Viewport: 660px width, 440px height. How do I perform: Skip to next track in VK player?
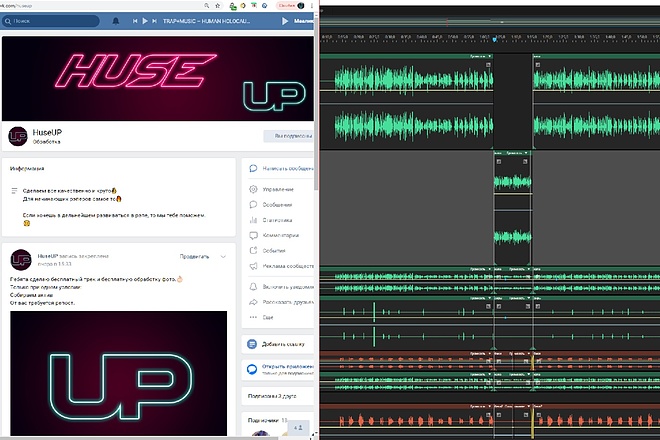tap(154, 21)
